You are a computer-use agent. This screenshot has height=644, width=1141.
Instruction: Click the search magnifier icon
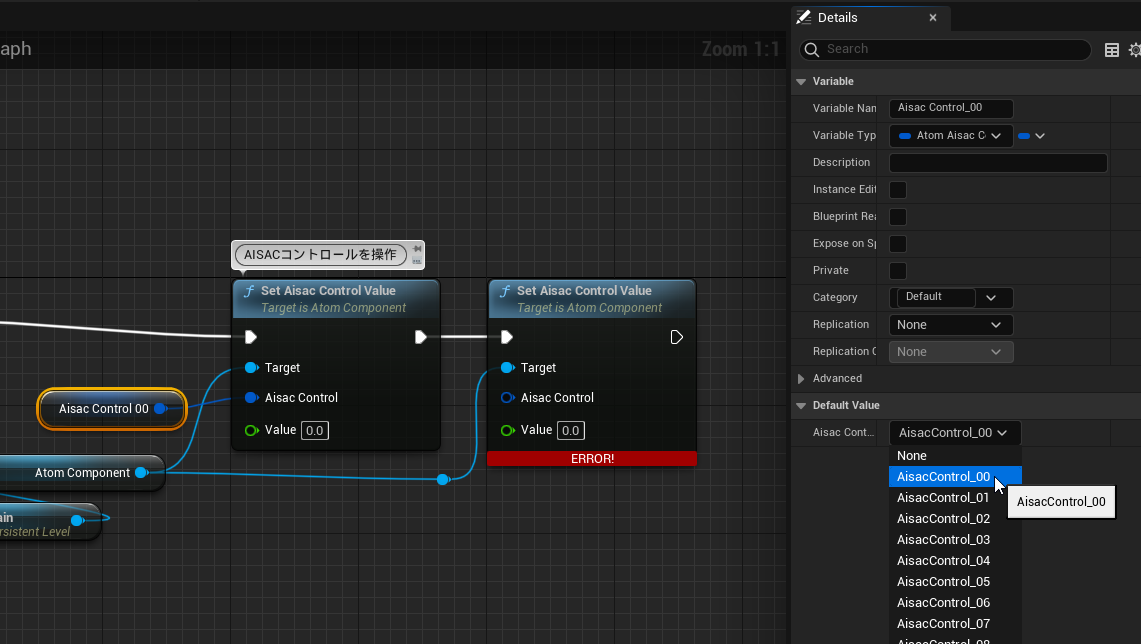[812, 49]
